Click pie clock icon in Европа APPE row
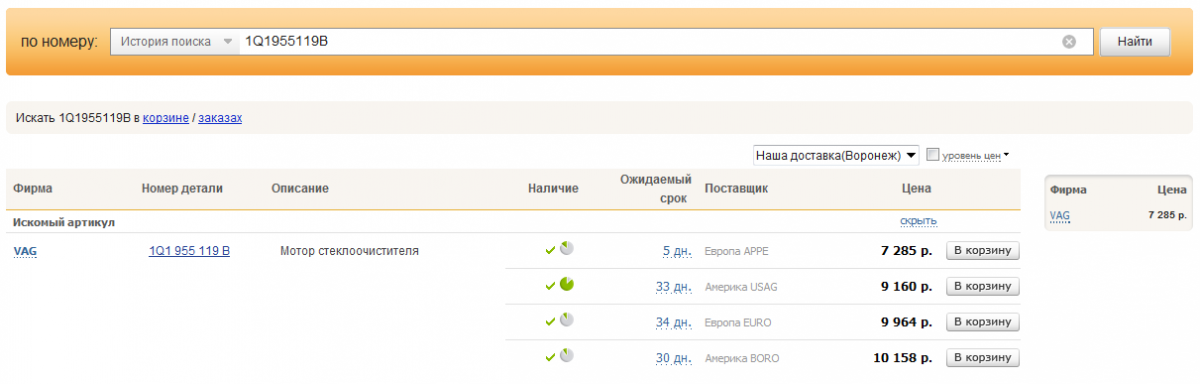 tap(566, 249)
